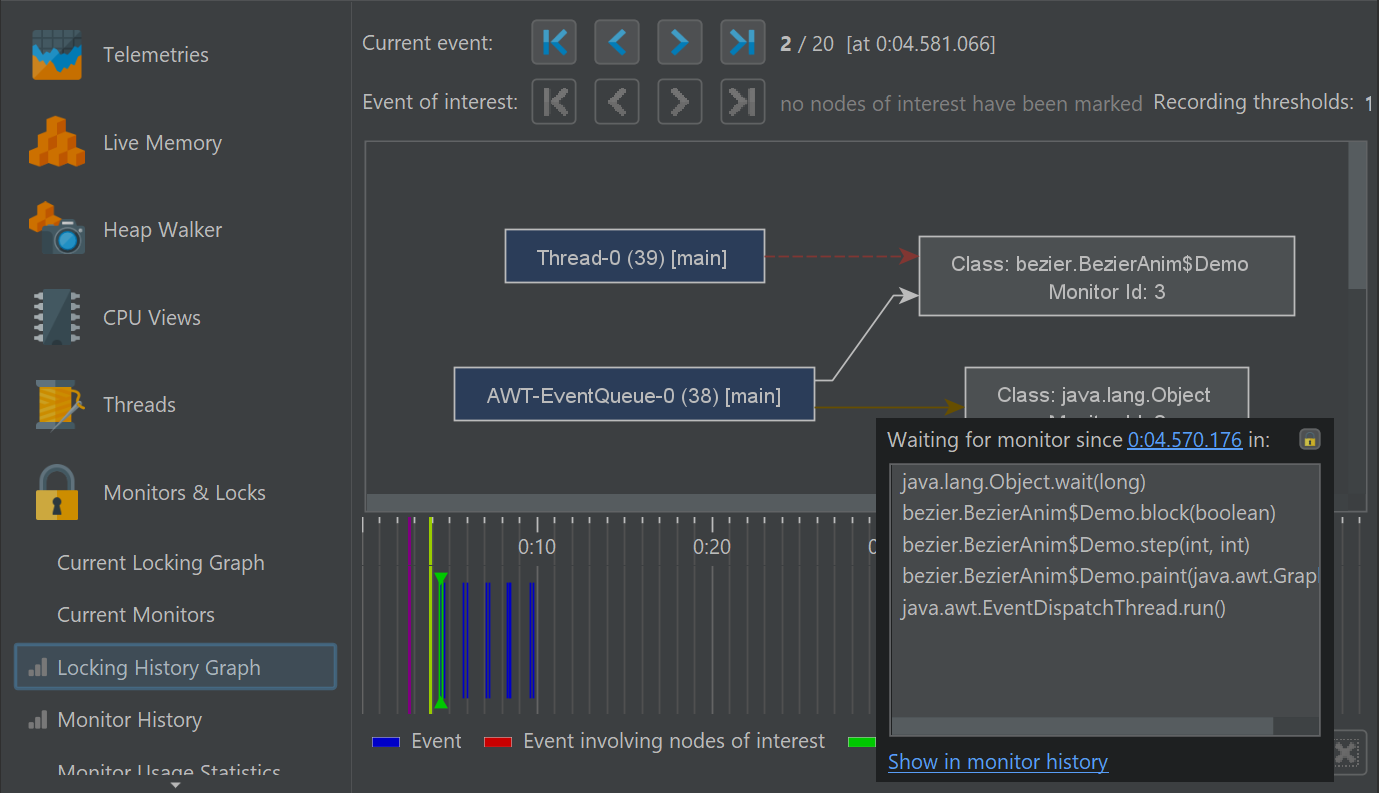Click the 2 / 20 event counter

point(807,43)
